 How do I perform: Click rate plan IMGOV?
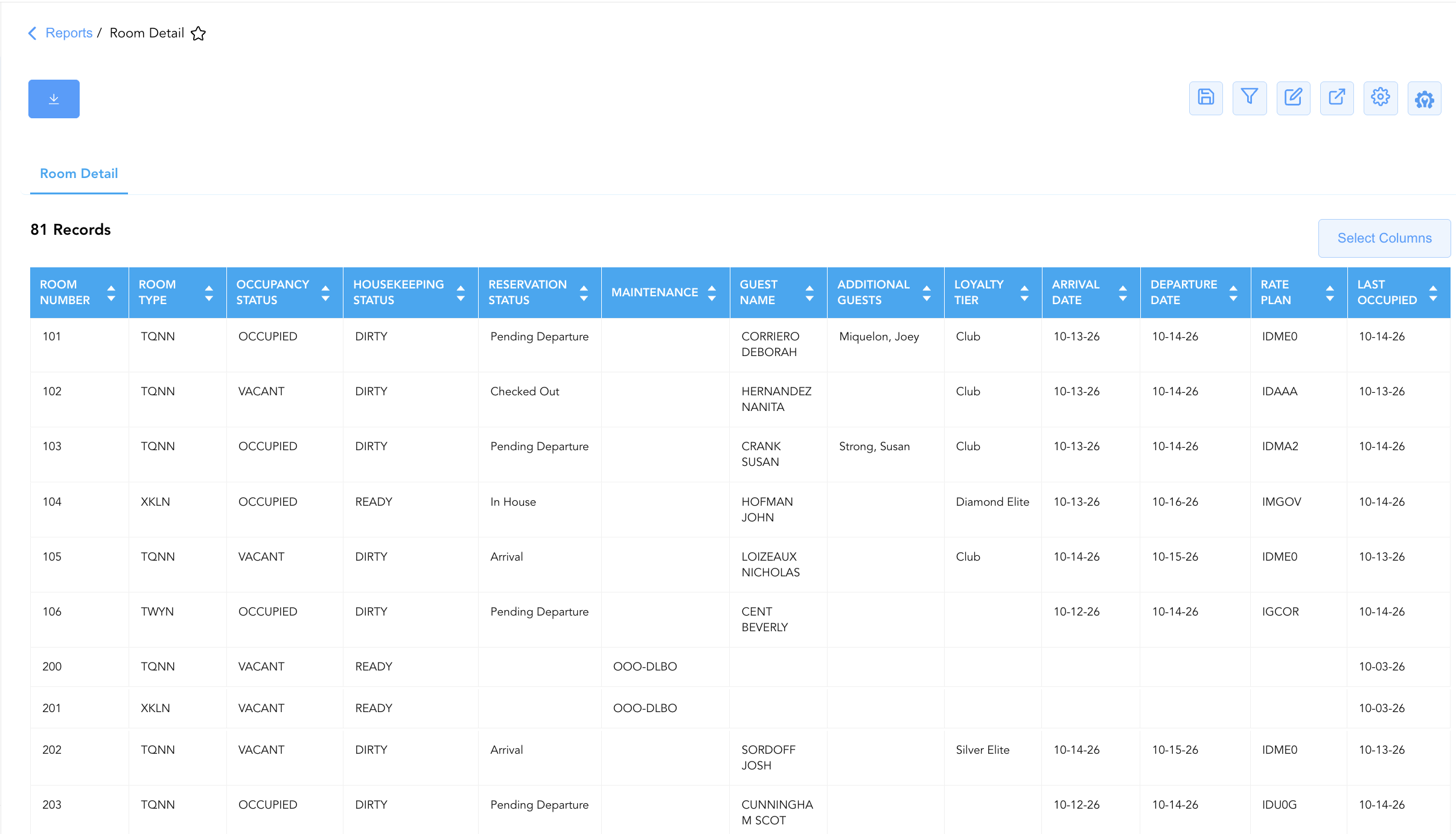[1281, 502]
